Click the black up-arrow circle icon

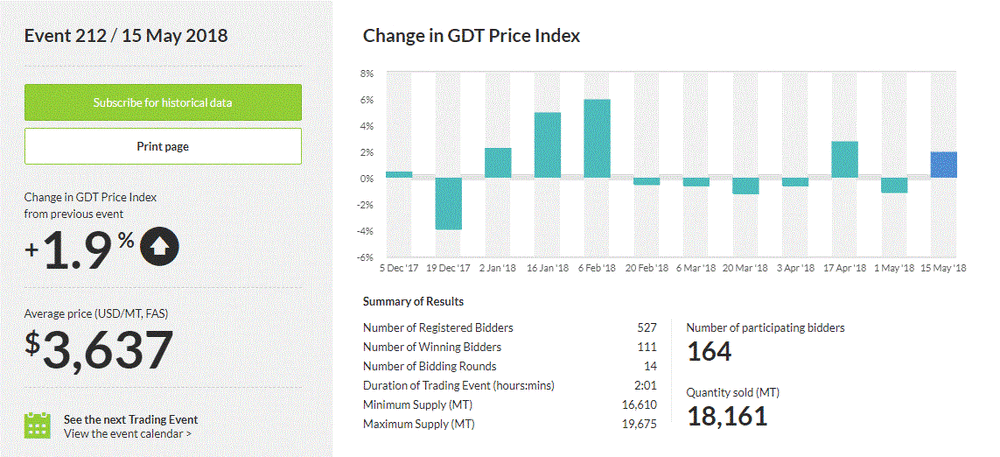coord(159,246)
